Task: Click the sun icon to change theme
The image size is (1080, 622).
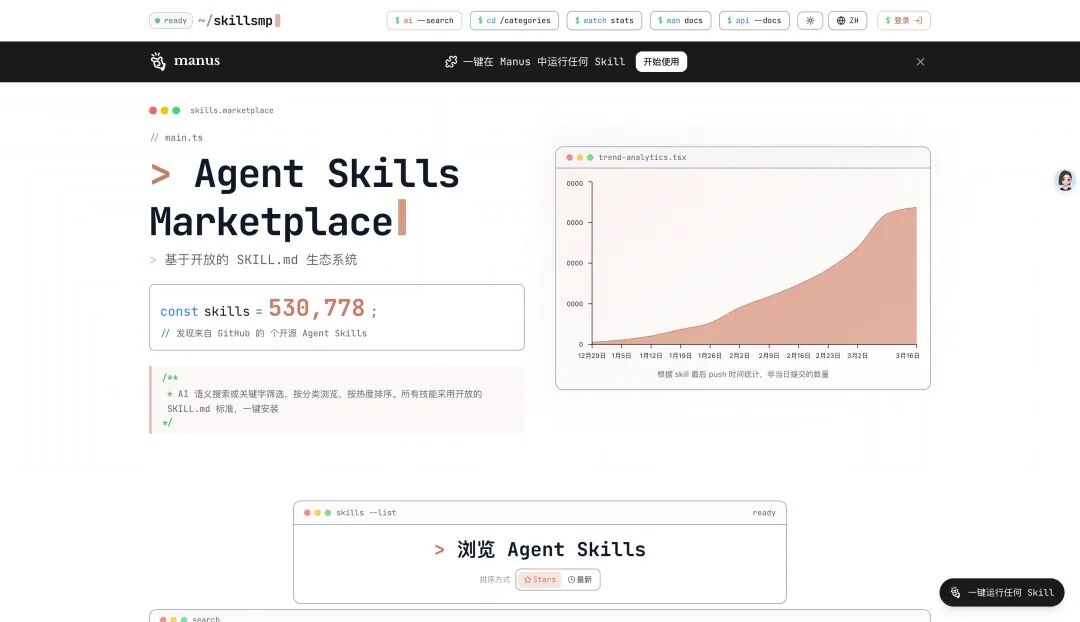Action: tap(810, 20)
